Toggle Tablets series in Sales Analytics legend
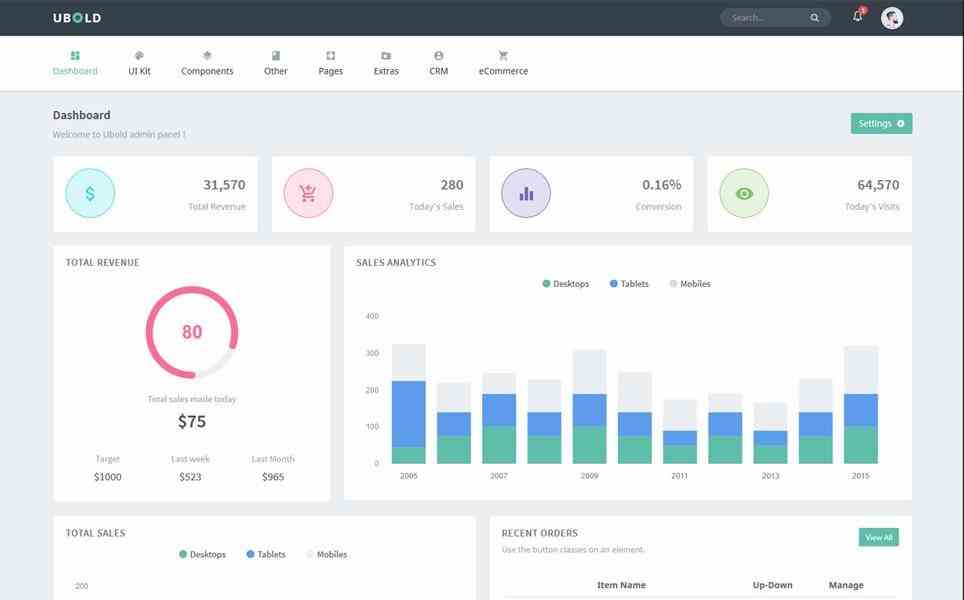This screenshot has width=964, height=600. 629,284
